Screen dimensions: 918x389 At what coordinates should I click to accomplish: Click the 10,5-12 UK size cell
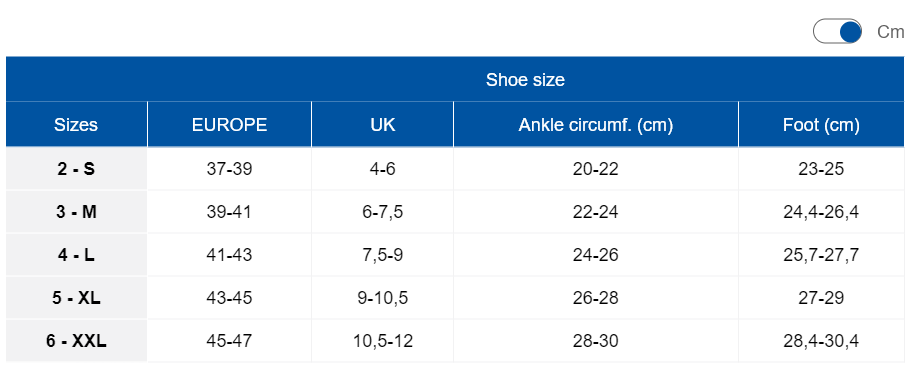(382, 341)
